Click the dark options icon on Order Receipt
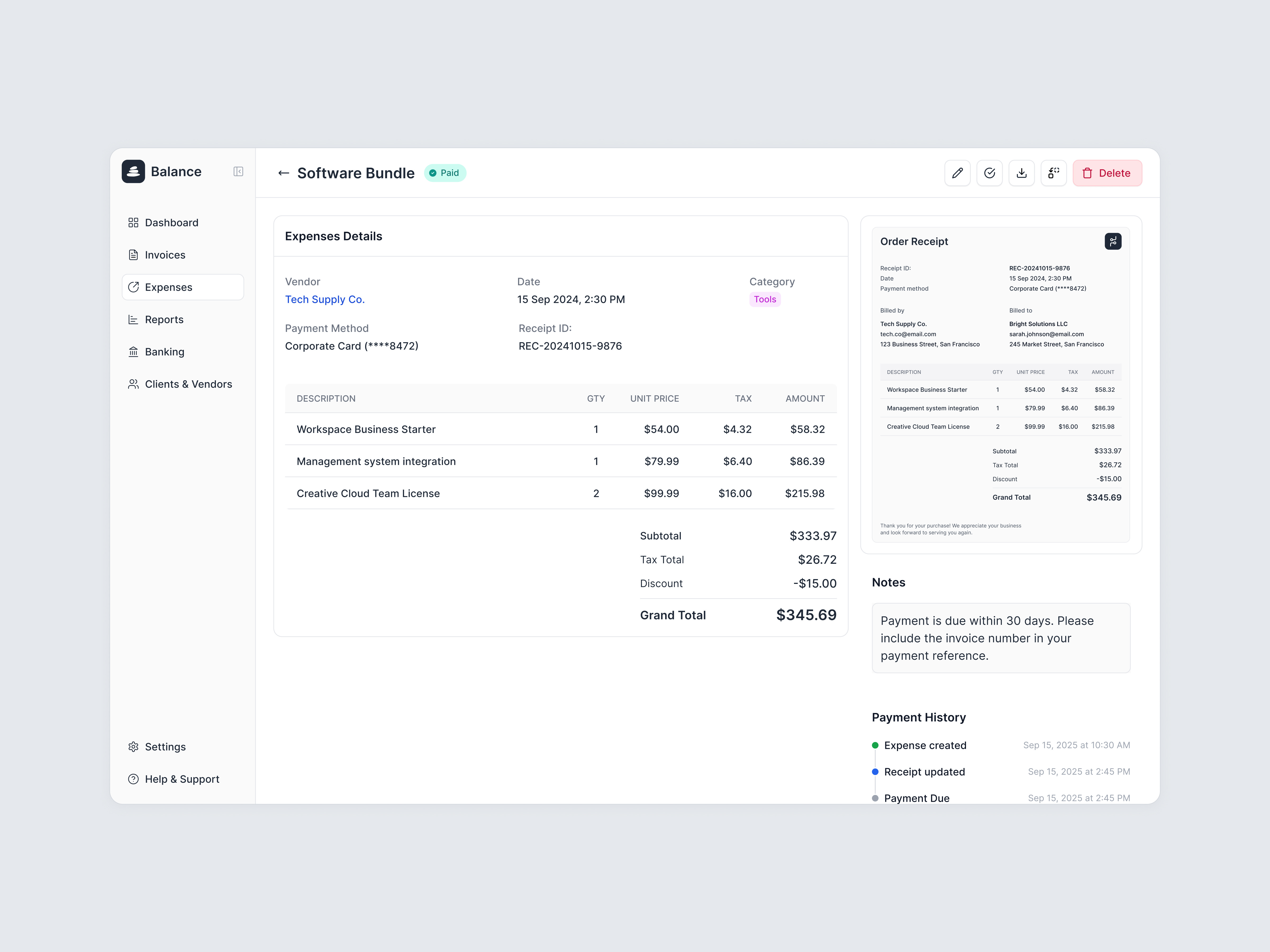This screenshot has height=952, width=1270. (1113, 241)
